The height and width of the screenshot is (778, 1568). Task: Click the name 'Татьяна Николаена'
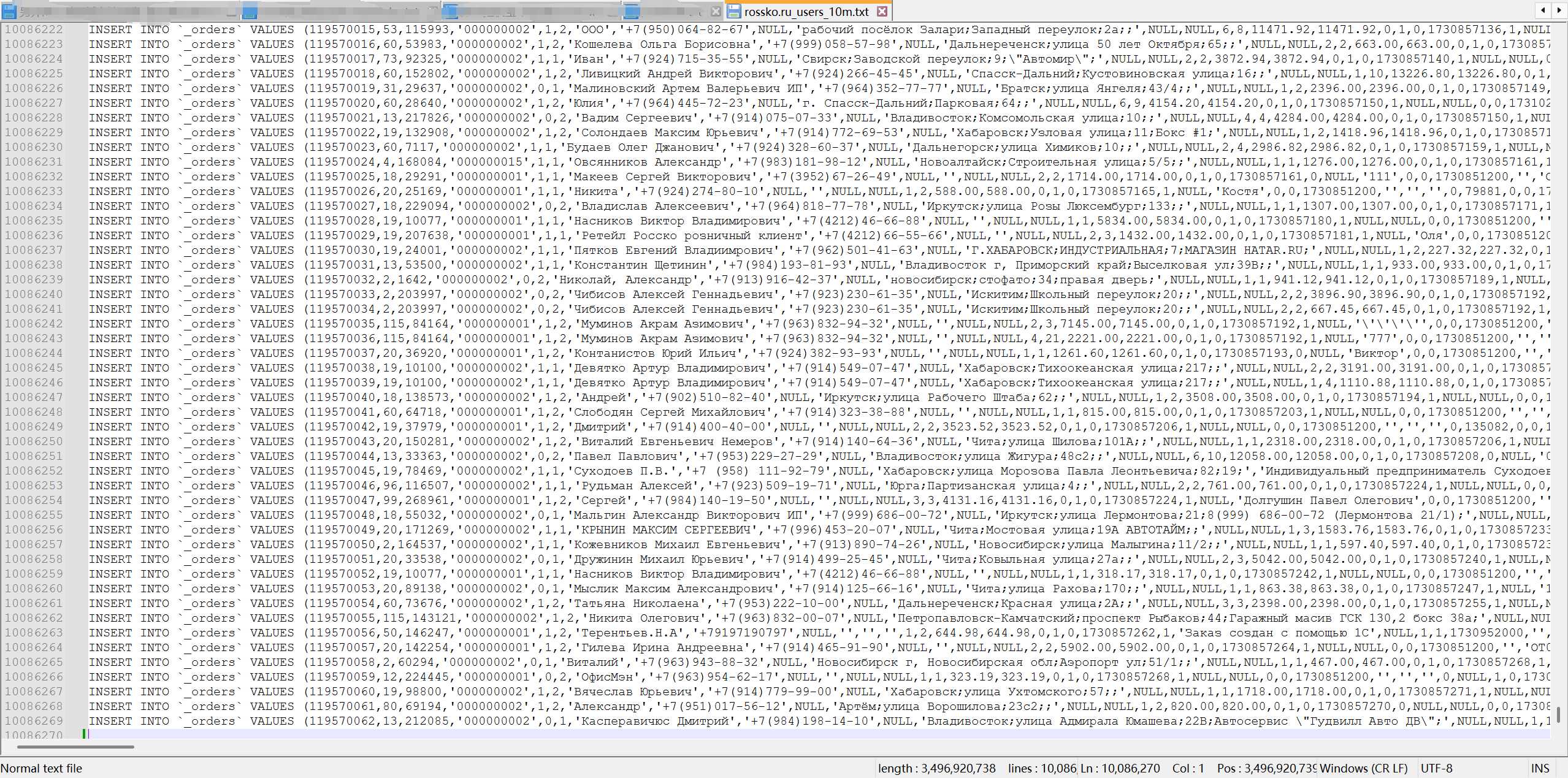[636, 603]
